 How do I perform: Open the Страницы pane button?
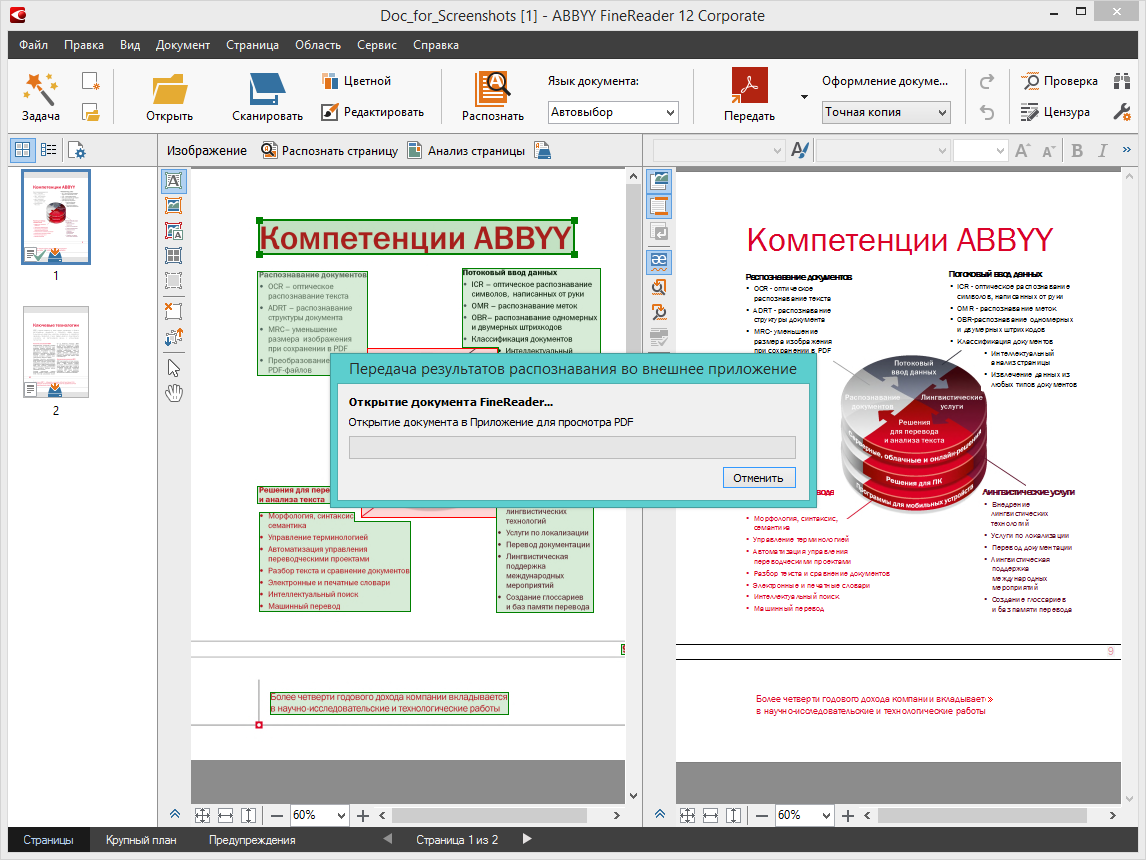[48, 840]
